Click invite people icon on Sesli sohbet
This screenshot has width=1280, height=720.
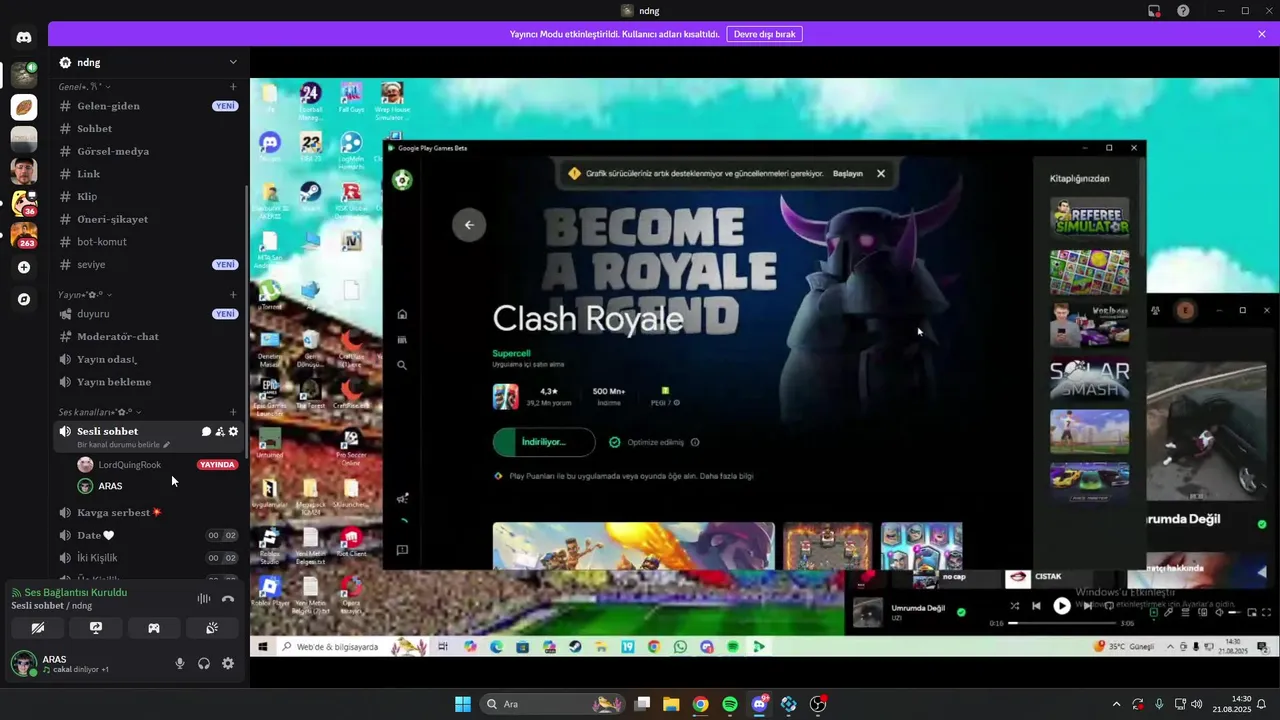coord(220,432)
